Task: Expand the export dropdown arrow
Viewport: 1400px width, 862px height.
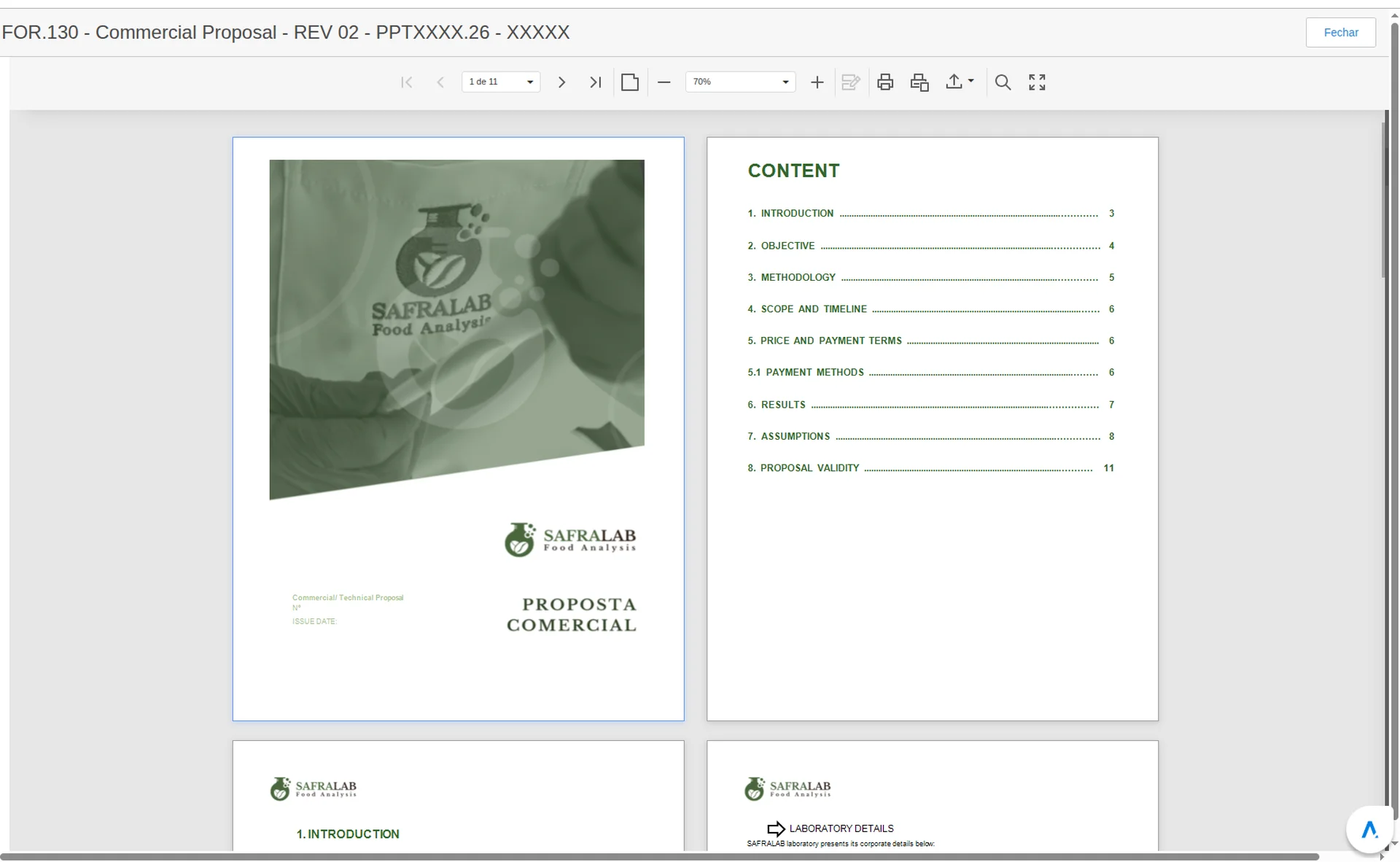Action: click(971, 82)
